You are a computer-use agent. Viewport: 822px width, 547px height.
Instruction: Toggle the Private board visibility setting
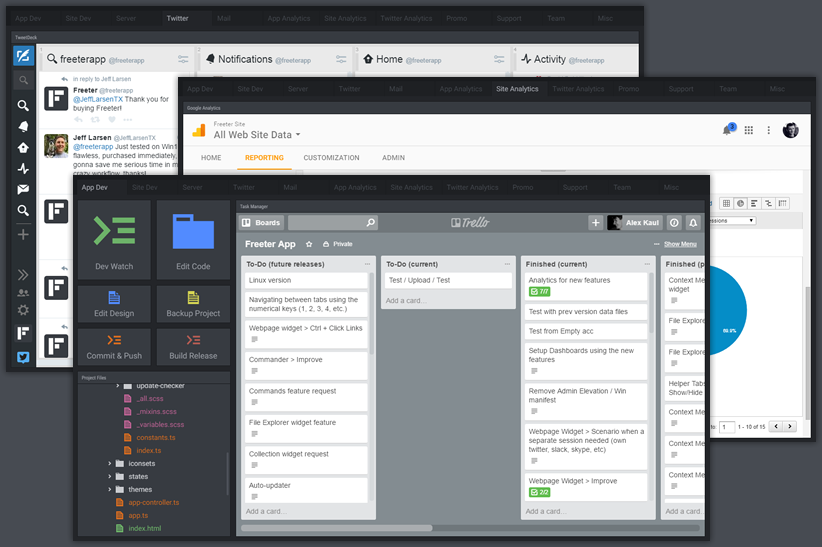coord(338,244)
